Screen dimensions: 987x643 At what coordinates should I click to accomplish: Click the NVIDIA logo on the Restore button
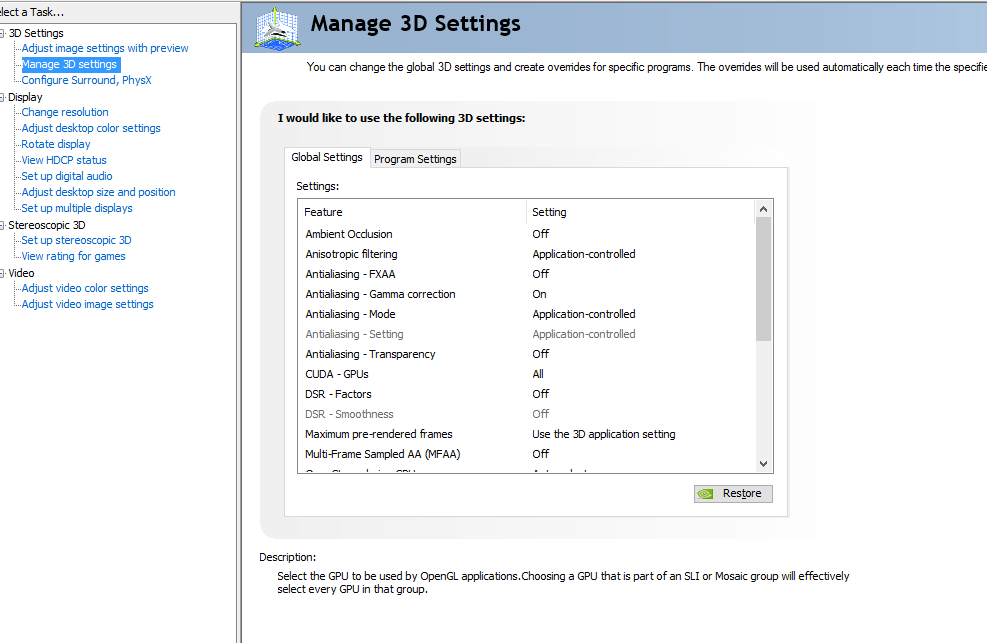pyautogui.click(x=706, y=494)
